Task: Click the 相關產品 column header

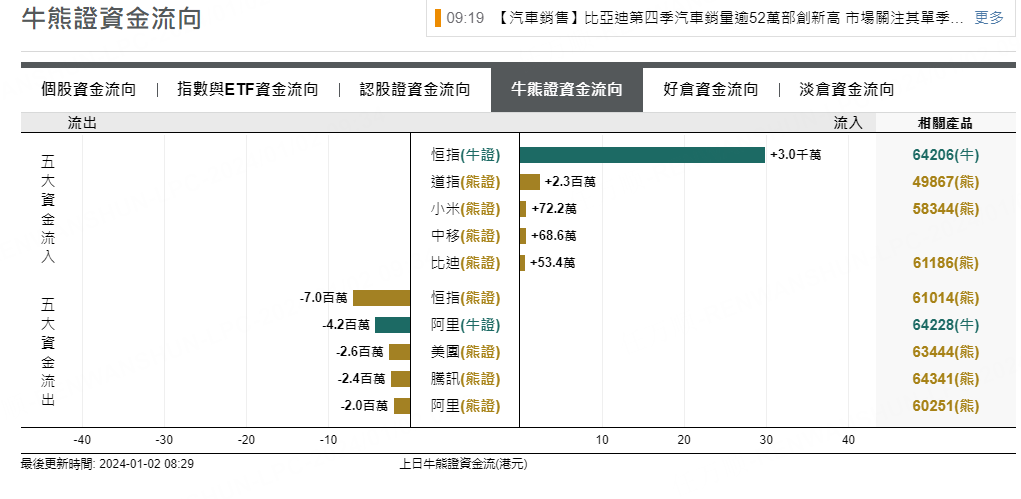Action: (x=945, y=123)
